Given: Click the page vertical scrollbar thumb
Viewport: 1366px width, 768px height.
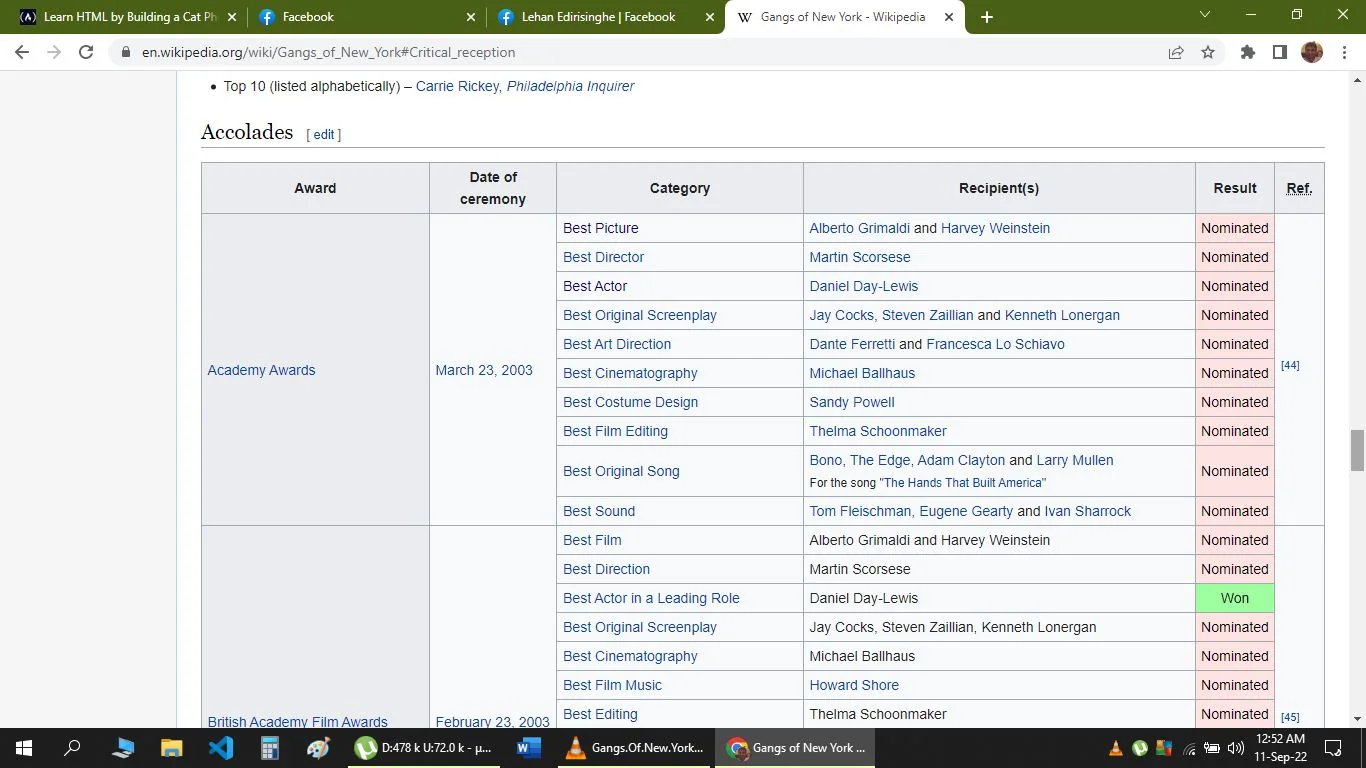Looking at the screenshot, I should tap(1357, 450).
